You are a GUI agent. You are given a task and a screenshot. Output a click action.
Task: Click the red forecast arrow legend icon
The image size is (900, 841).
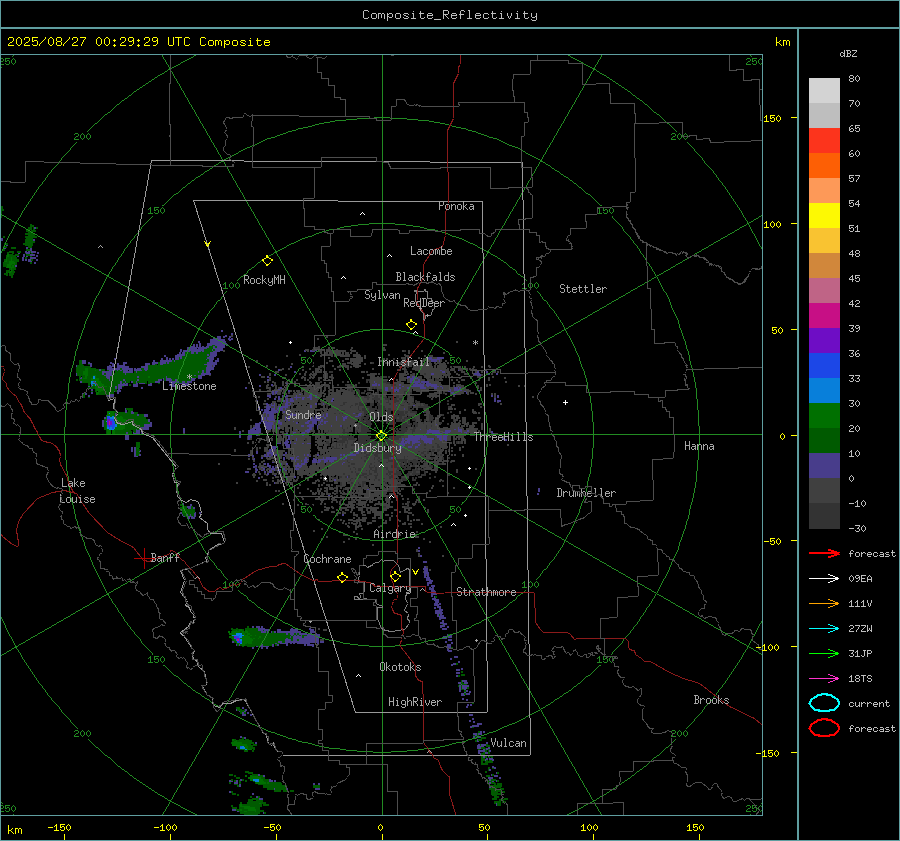824,553
